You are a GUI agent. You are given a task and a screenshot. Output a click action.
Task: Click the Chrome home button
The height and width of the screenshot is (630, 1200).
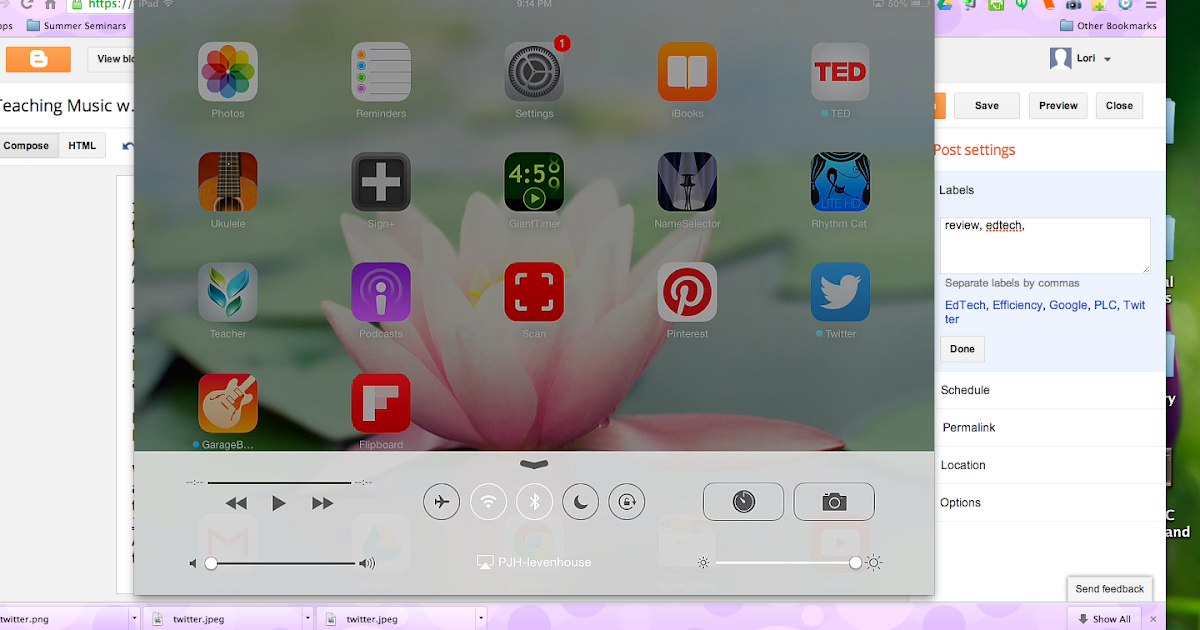50,5
